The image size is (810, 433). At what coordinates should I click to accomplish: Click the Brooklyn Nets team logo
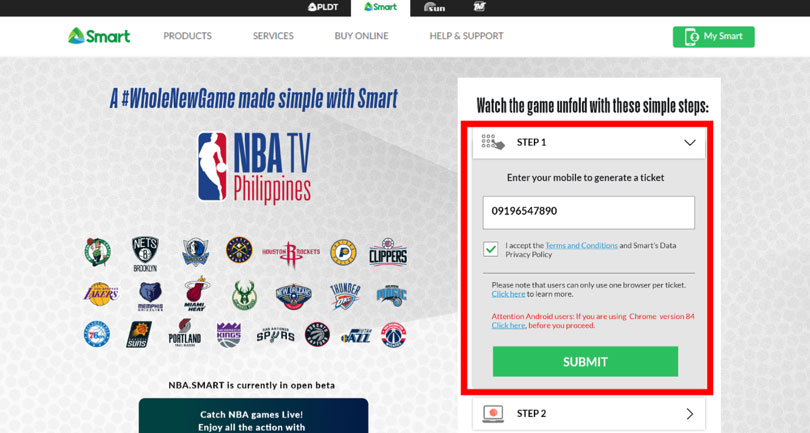point(145,254)
